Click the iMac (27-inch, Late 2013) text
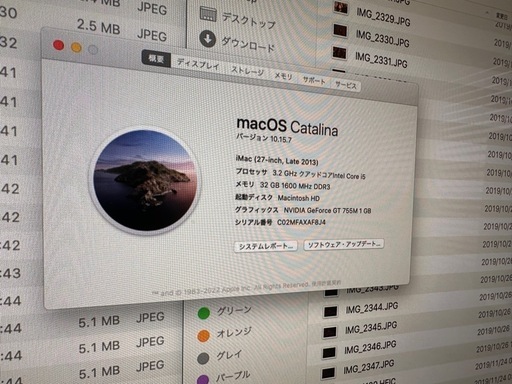The height and width of the screenshot is (384, 512). tap(277, 160)
